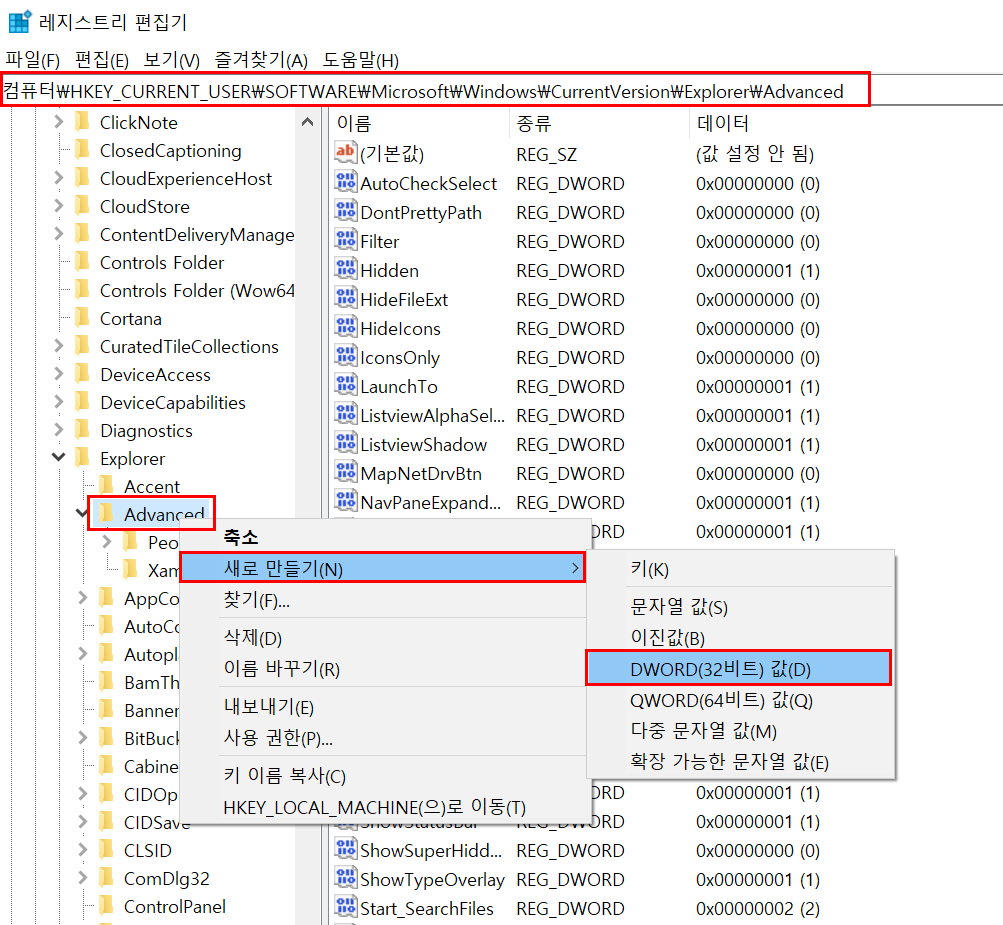Choose 다중 문자열 값(M) option
Image resolution: width=1003 pixels, height=925 pixels.
point(740,731)
